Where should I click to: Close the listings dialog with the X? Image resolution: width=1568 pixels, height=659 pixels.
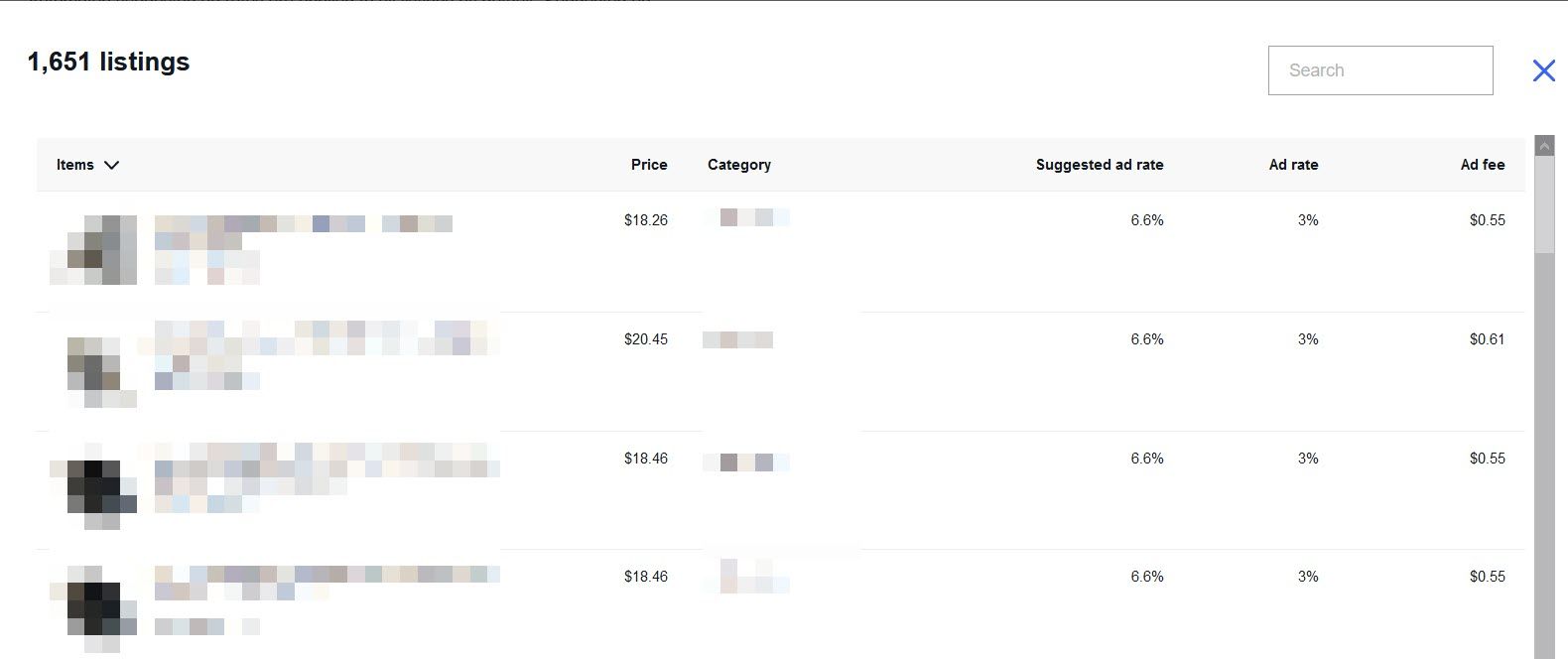[x=1543, y=70]
